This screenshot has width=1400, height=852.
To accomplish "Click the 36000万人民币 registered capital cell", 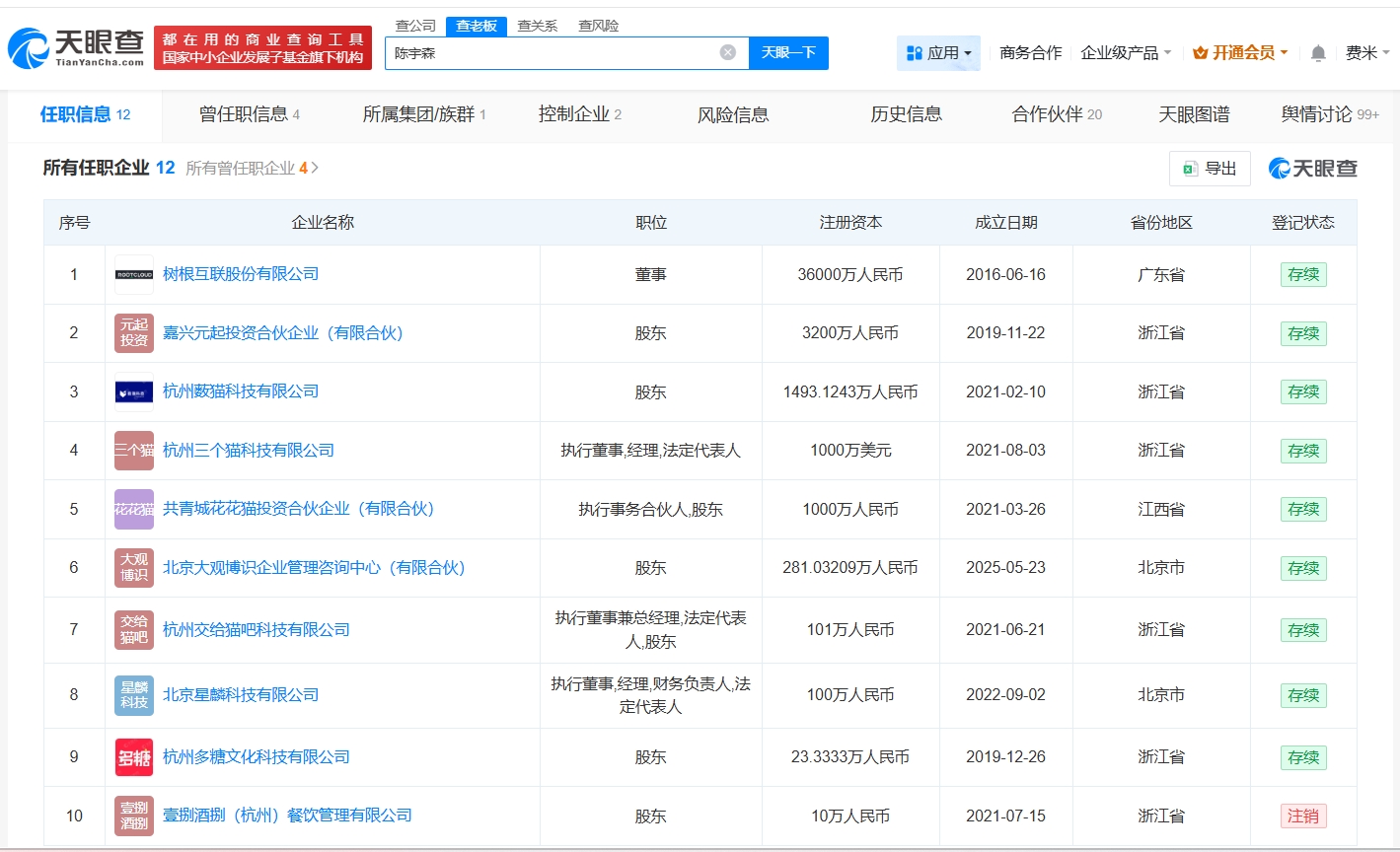I will (x=850, y=275).
